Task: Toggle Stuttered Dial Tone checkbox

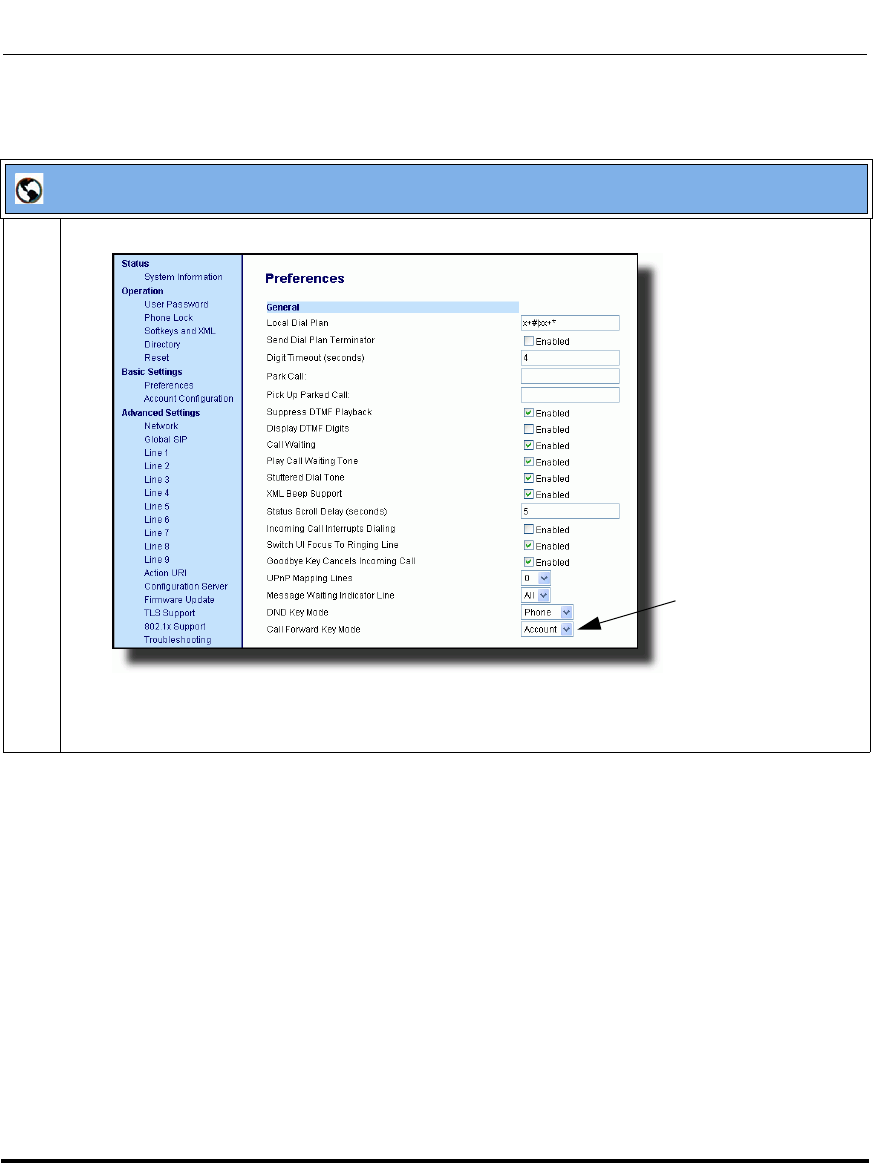Action: [529, 478]
